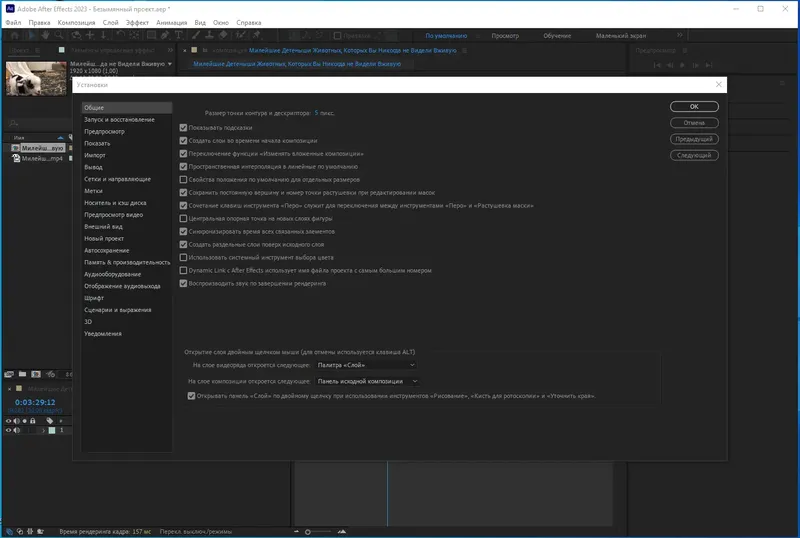Expand Project panel tabs overflow chevron
The image size is (800, 538).
[x=170, y=50]
